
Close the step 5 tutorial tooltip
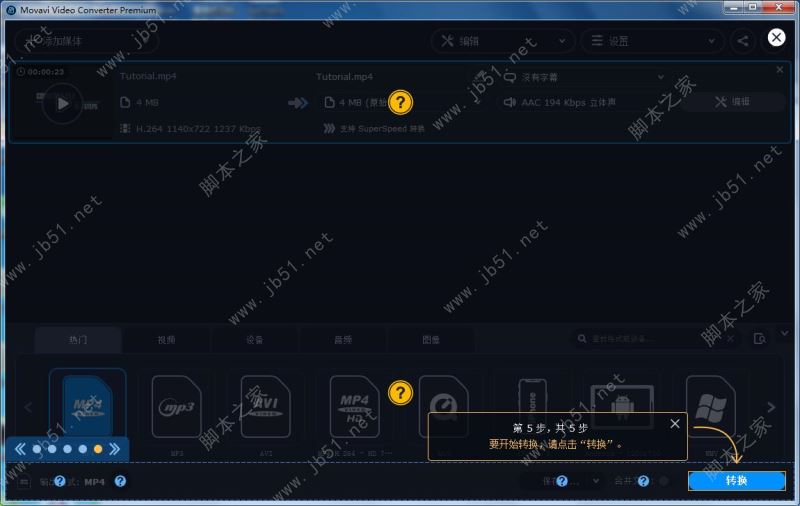(x=674, y=424)
